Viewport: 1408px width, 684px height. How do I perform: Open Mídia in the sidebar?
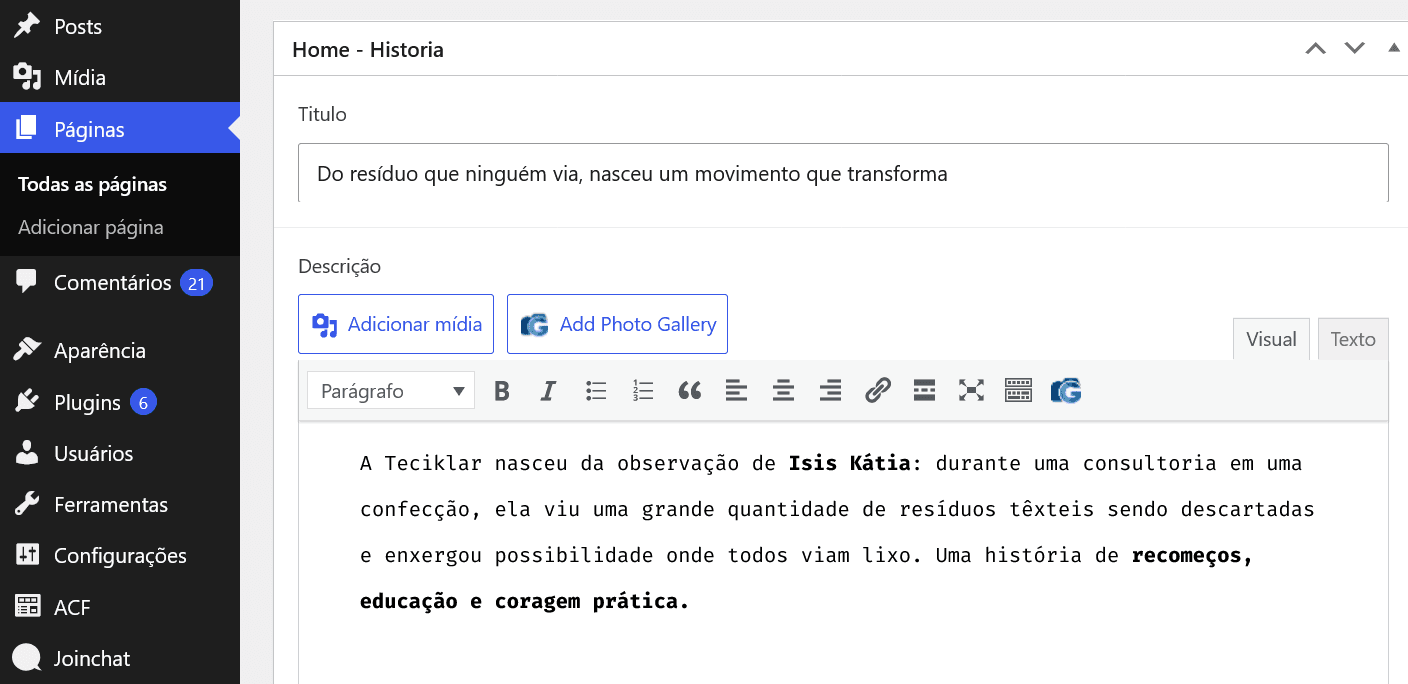120,77
